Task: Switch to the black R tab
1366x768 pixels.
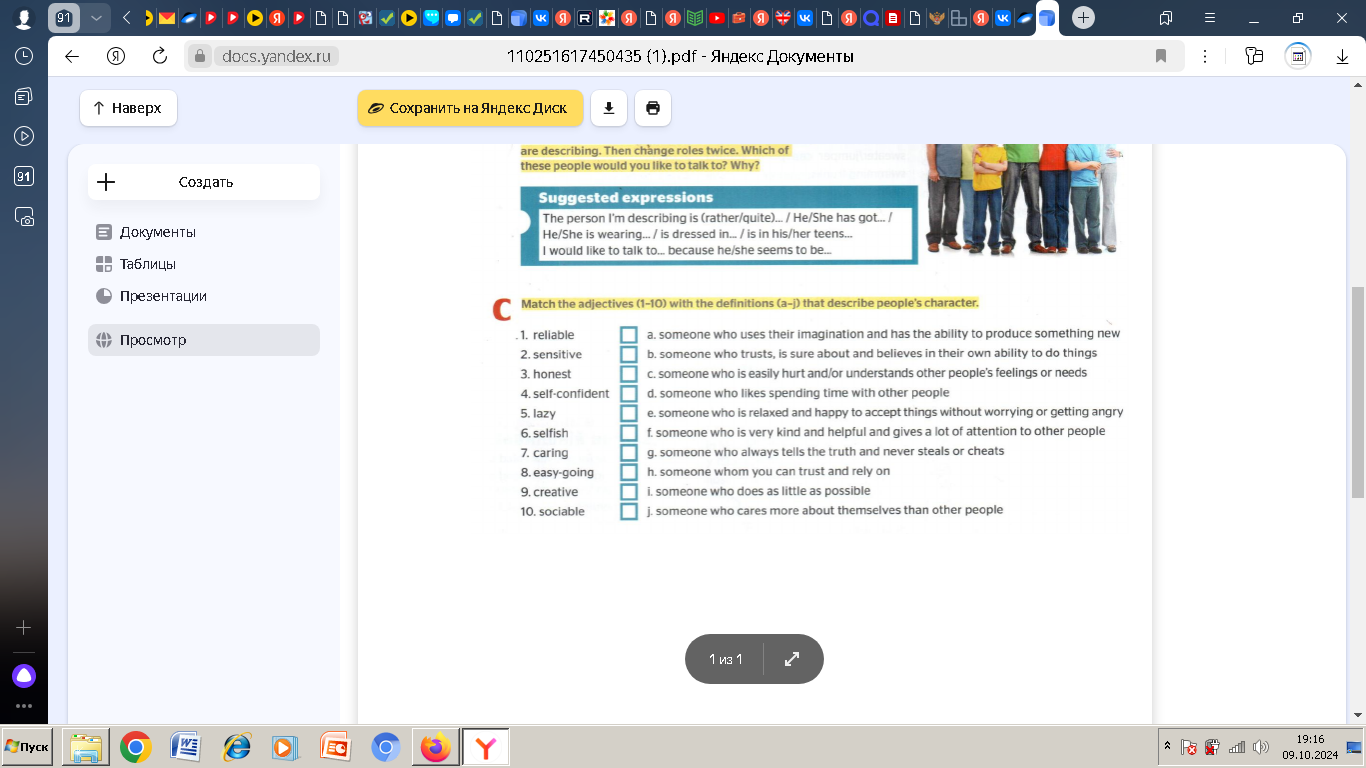Action: coord(585,18)
